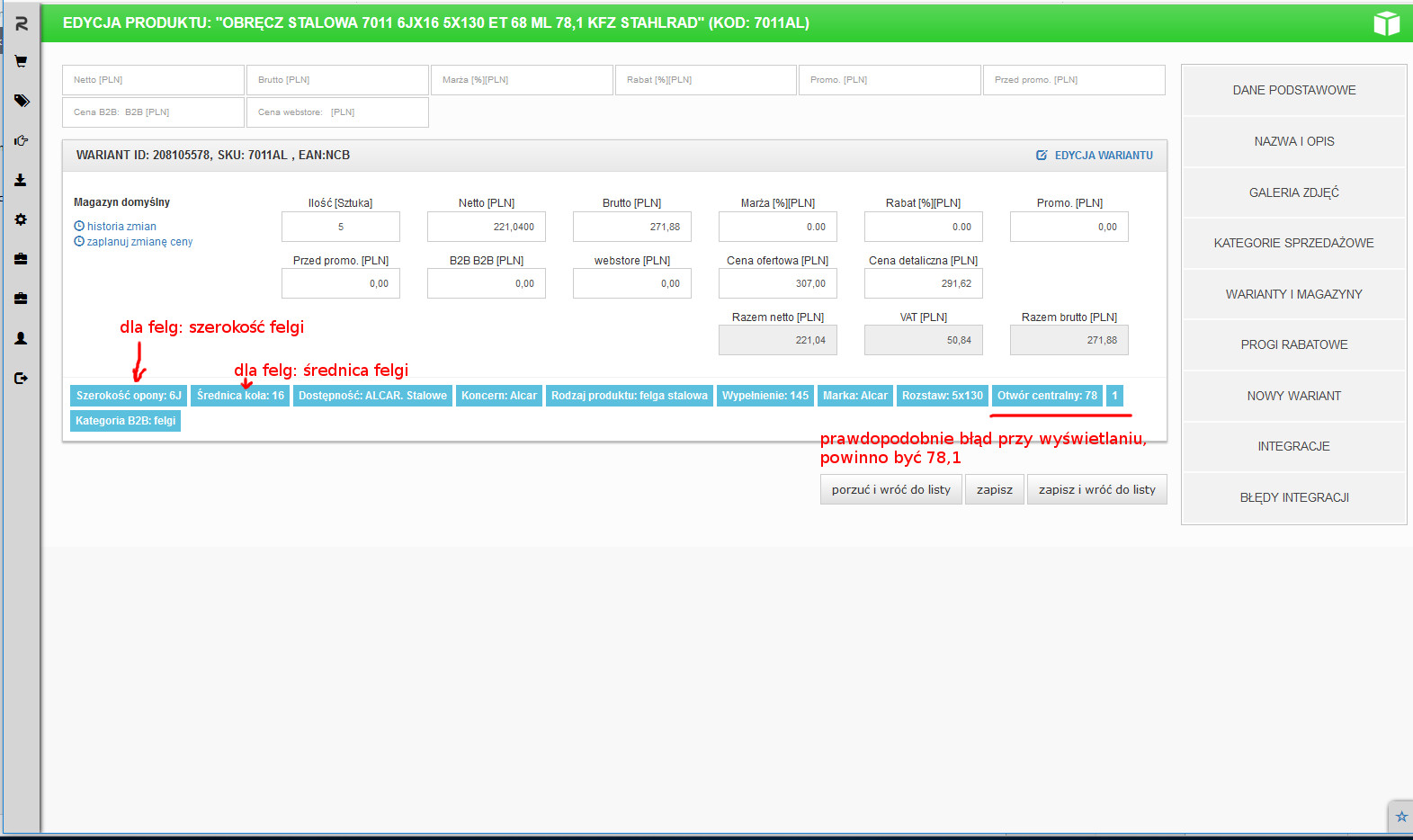The height and width of the screenshot is (840, 1413).
Task: Go to the PROGI RABATOWE section
Action: (1293, 344)
